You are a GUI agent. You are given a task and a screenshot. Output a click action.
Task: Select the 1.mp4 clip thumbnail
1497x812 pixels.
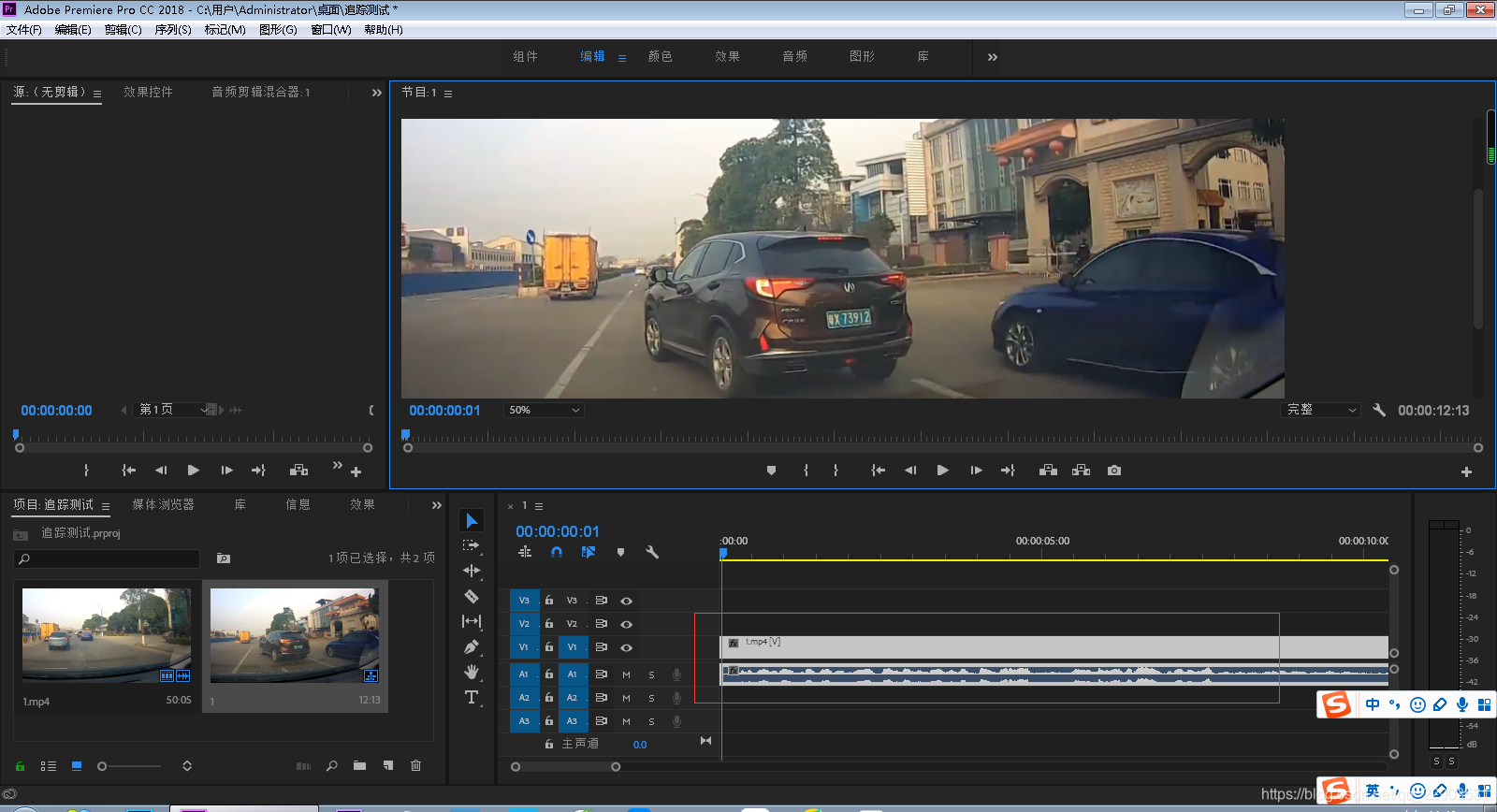(107, 634)
